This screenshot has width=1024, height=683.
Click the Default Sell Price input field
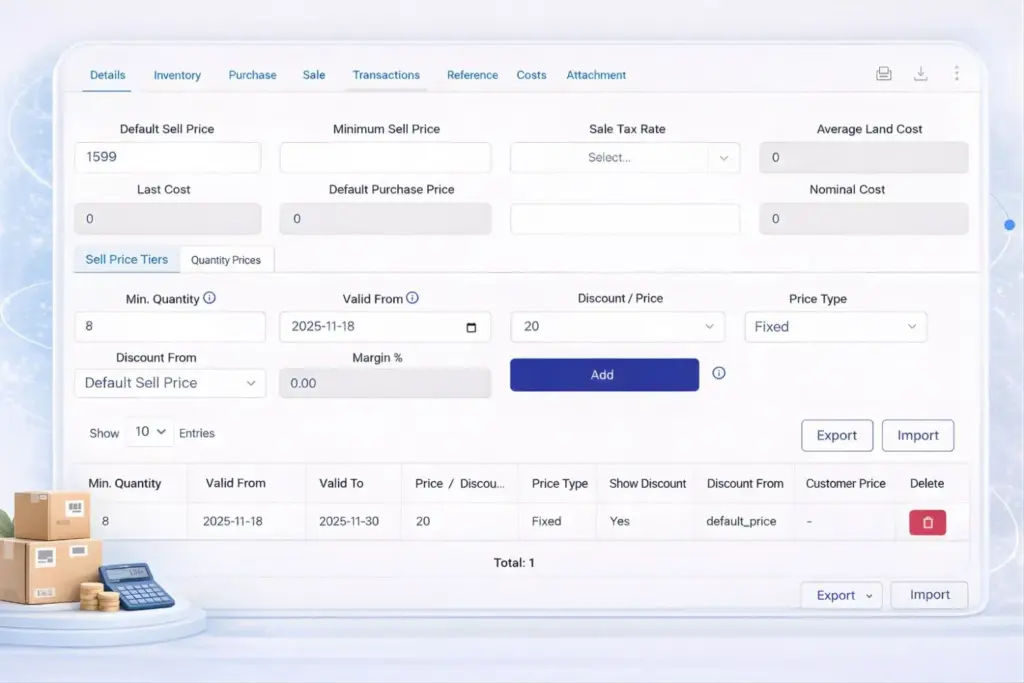click(x=168, y=157)
